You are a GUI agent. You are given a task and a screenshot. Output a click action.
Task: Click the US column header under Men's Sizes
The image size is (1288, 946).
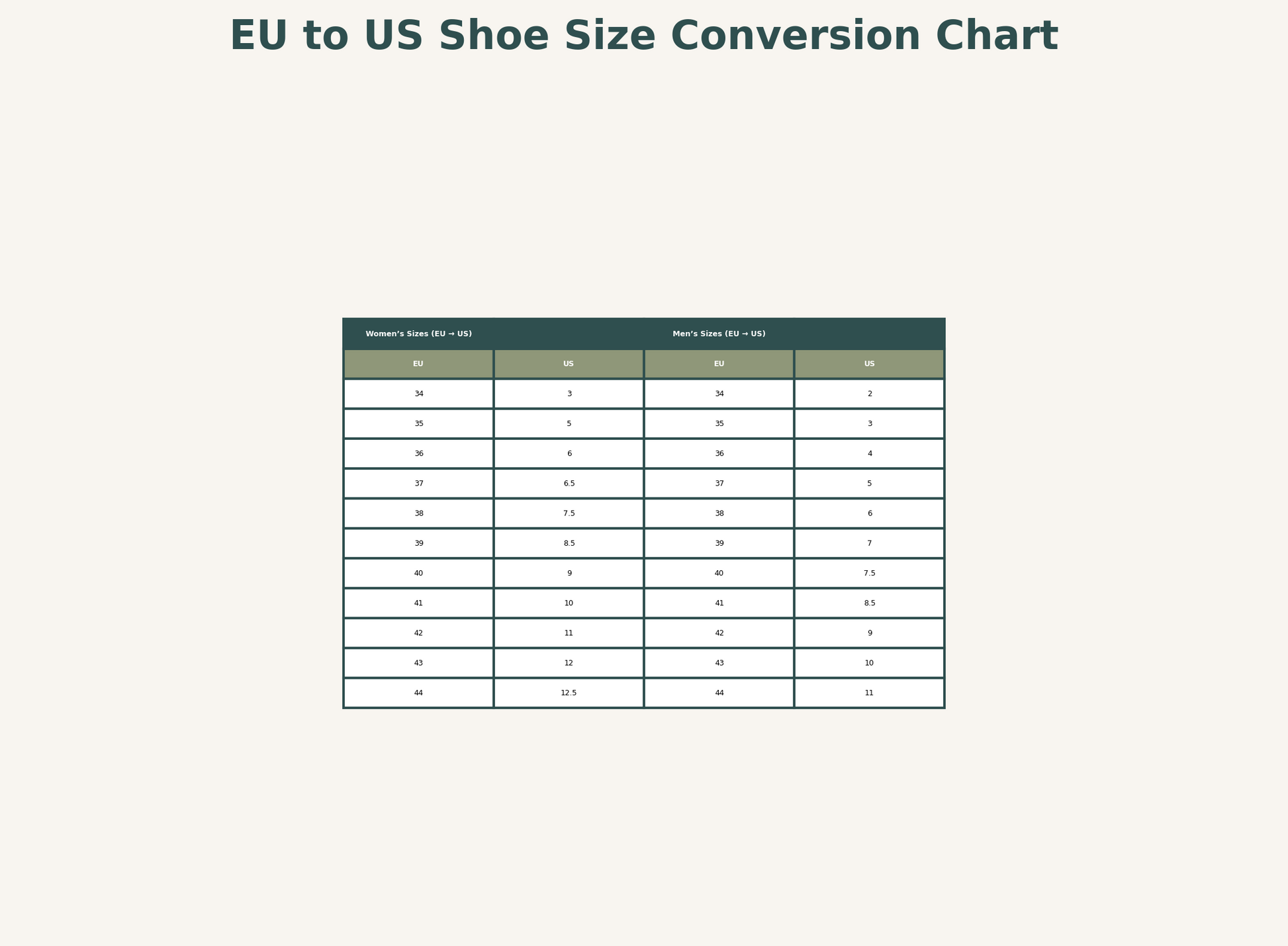click(869, 364)
